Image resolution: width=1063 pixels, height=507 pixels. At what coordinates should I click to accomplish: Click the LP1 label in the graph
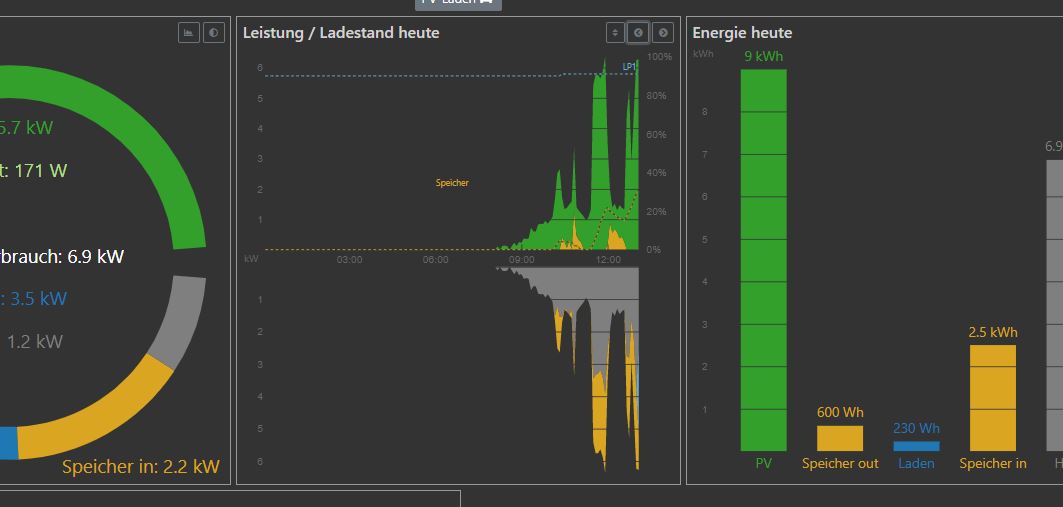click(x=628, y=66)
